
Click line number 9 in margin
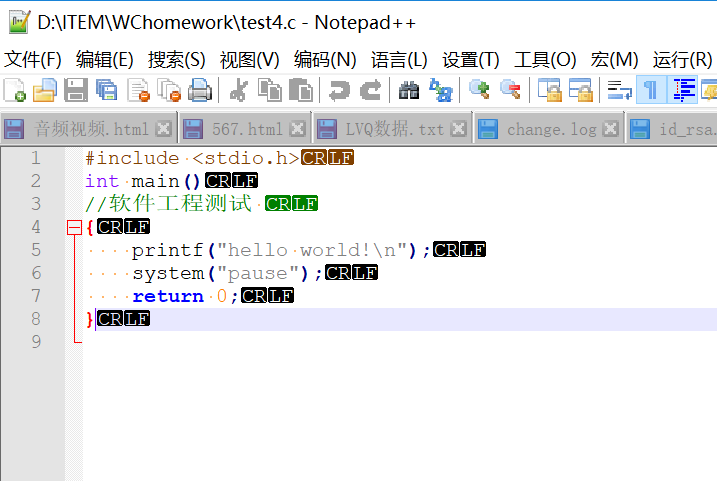pos(36,342)
